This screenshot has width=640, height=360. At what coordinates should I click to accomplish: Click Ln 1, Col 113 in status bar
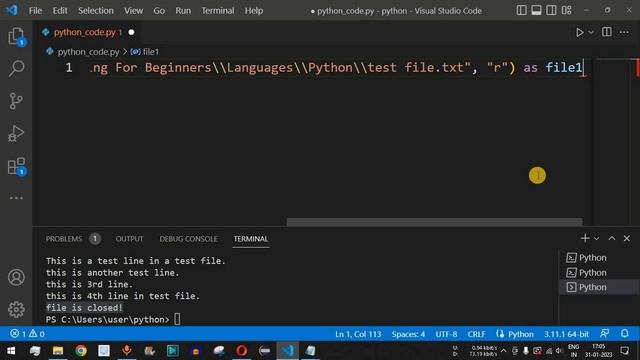coord(358,334)
